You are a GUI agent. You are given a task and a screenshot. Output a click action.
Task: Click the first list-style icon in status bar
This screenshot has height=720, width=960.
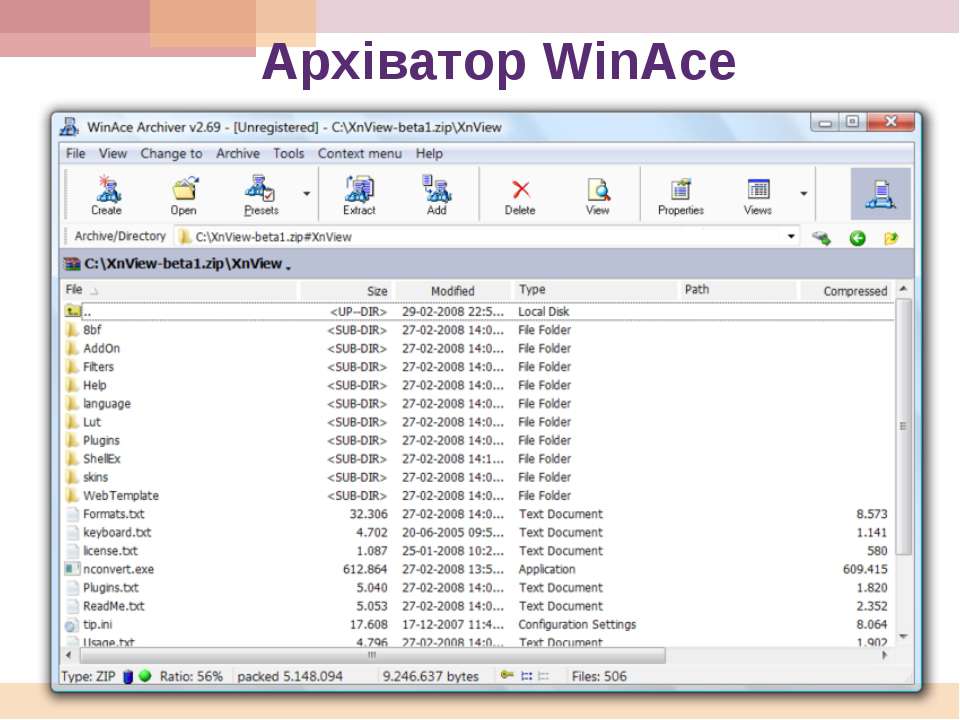pyautogui.click(x=527, y=676)
